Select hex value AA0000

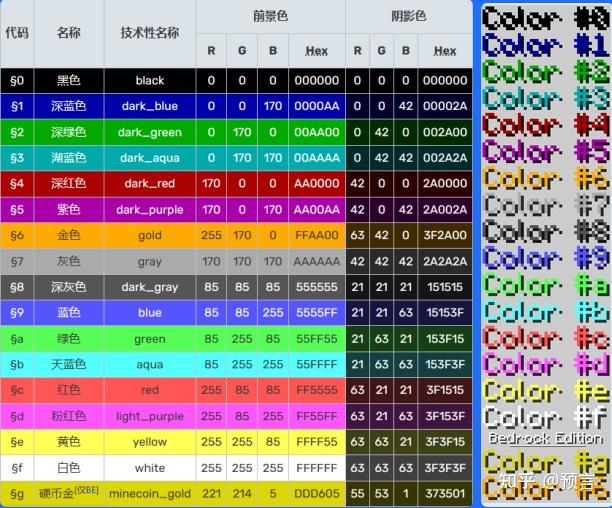coord(317,183)
